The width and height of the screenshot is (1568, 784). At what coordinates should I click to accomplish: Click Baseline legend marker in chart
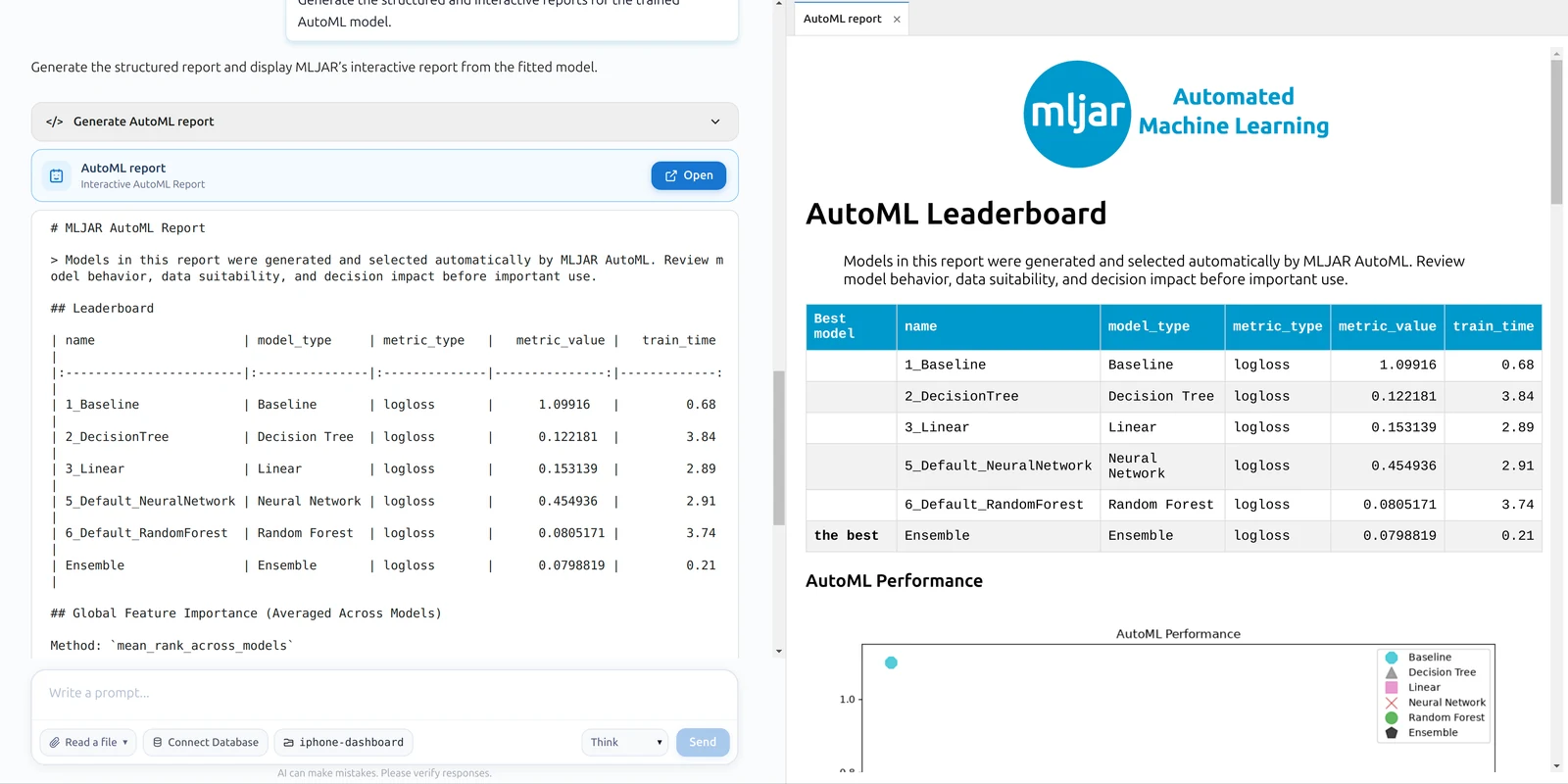coord(1391,658)
